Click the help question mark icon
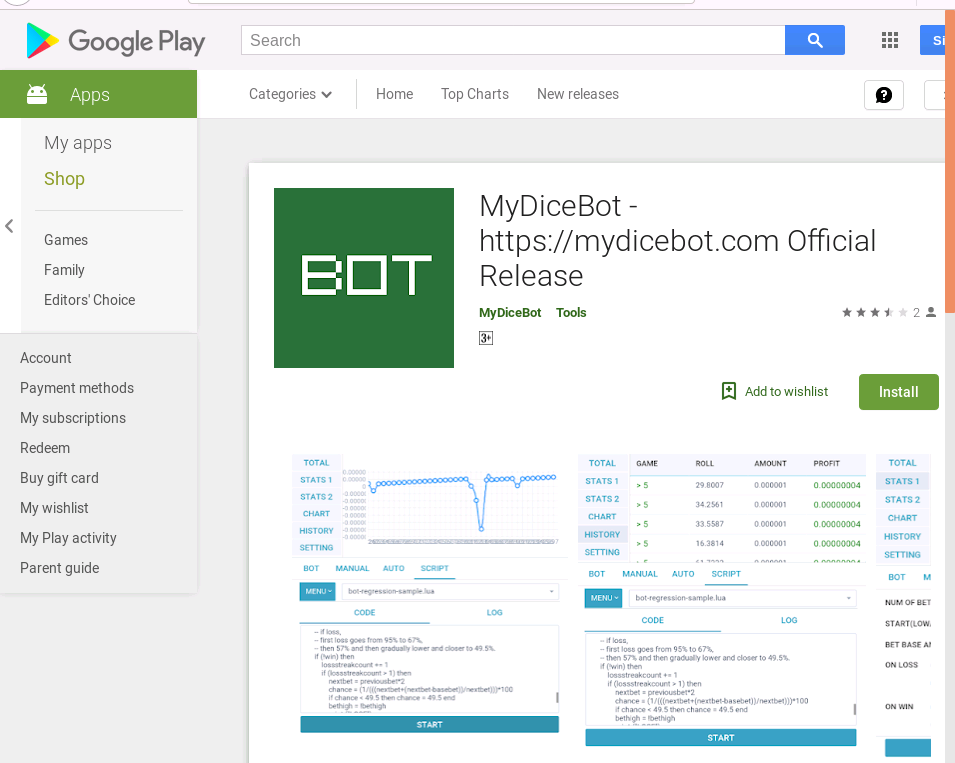955x763 pixels. pyautogui.click(x=884, y=95)
